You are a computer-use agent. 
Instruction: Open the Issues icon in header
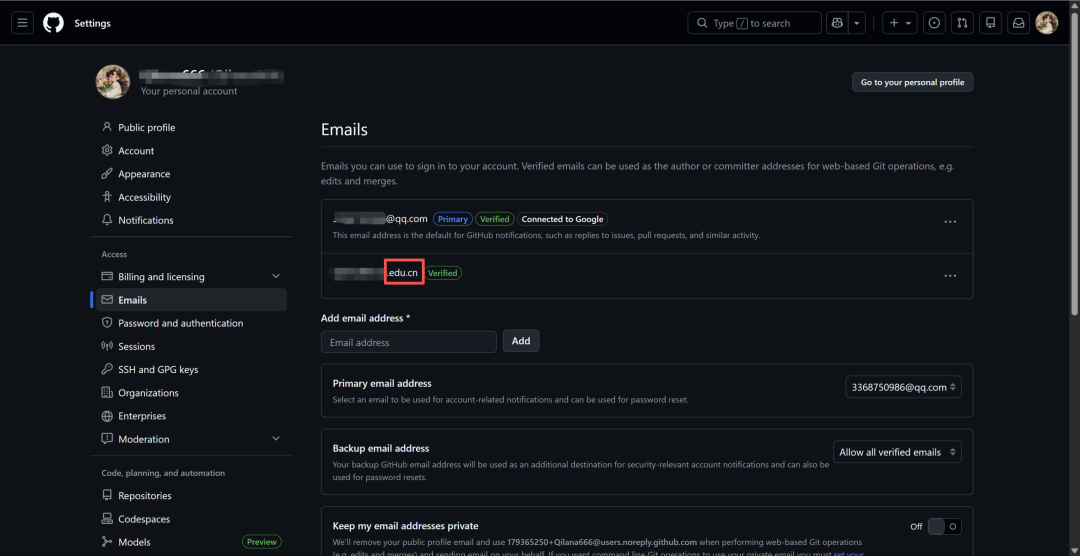click(934, 23)
